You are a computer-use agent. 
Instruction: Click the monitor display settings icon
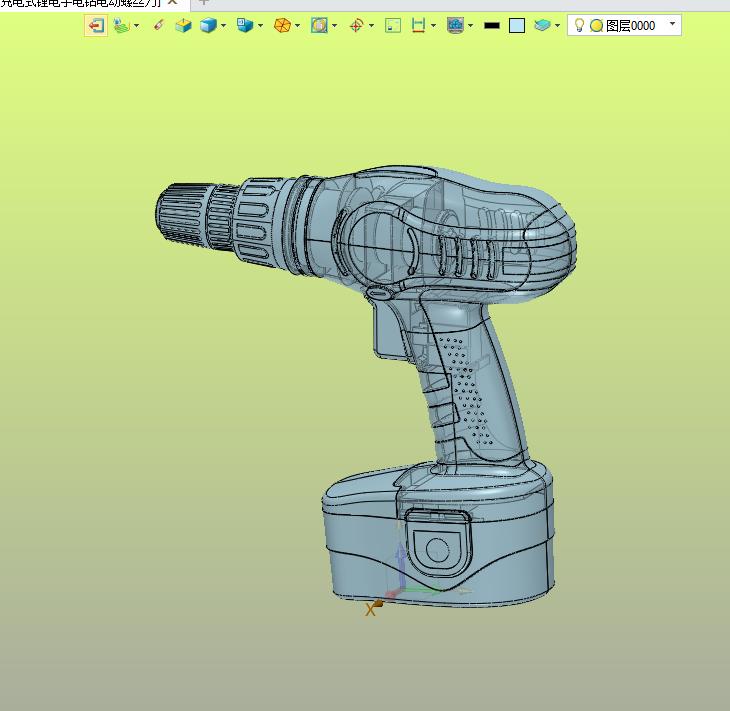[455, 25]
